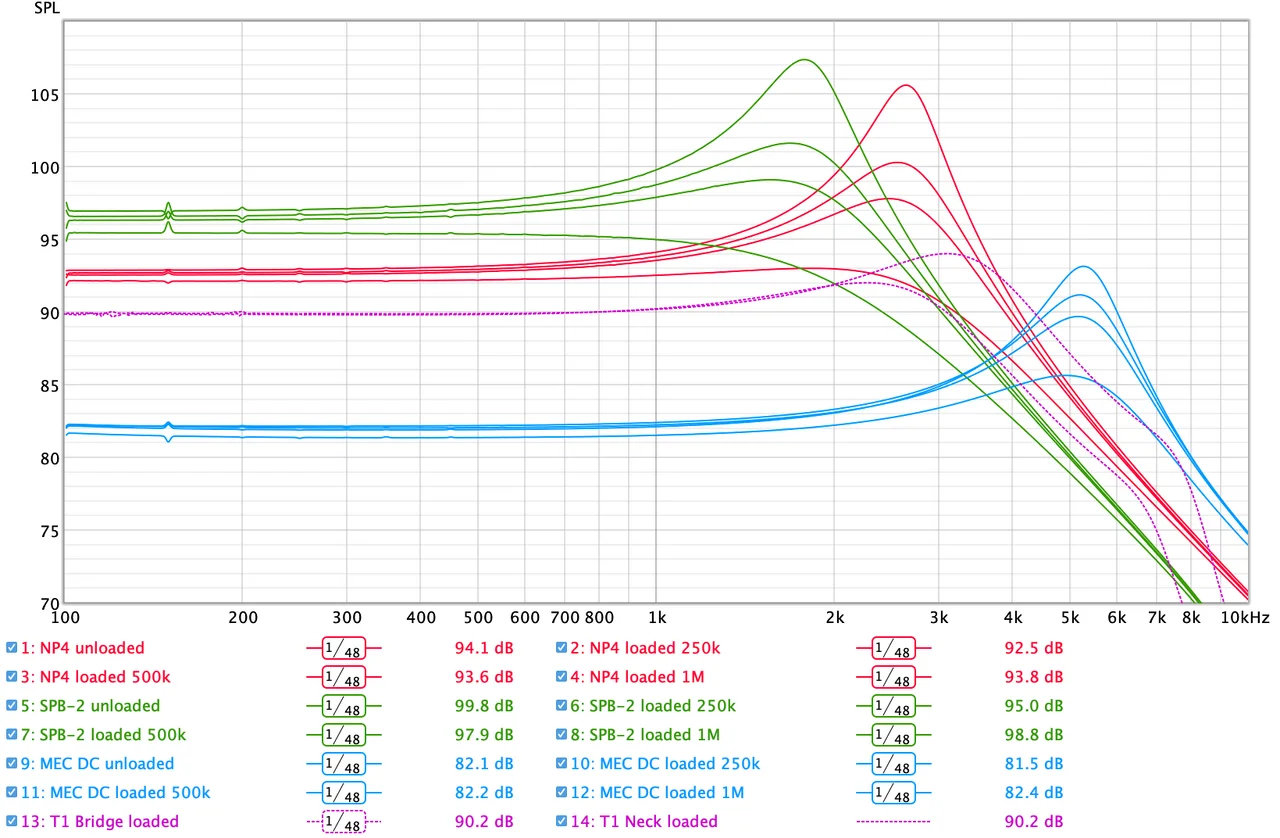Click the 1/48 smoothing badge for SPB-2 unloaded
The image size is (1280, 838).
(x=344, y=706)
